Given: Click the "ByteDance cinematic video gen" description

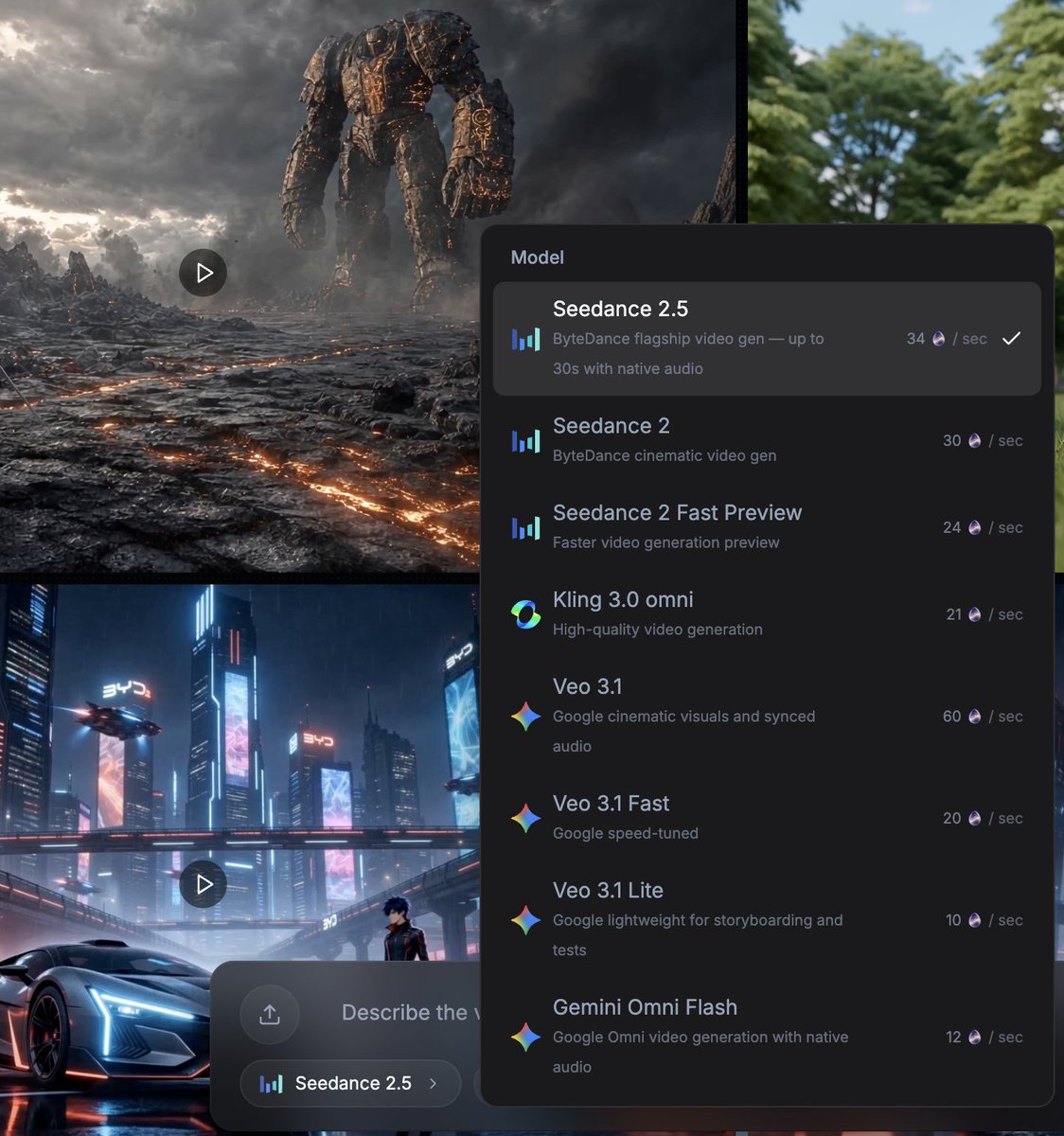Looking at the screenshot, I should click(x=665, y=455).
